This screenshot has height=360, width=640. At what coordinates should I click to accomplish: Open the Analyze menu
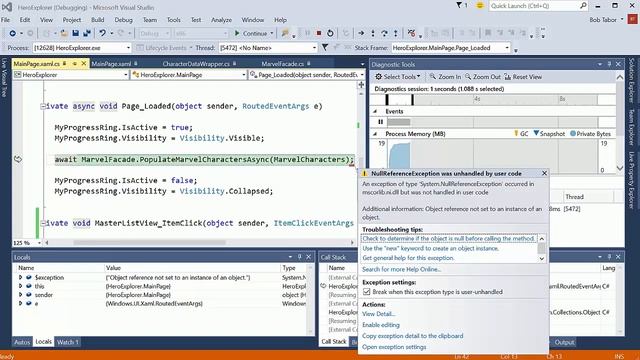221,20
